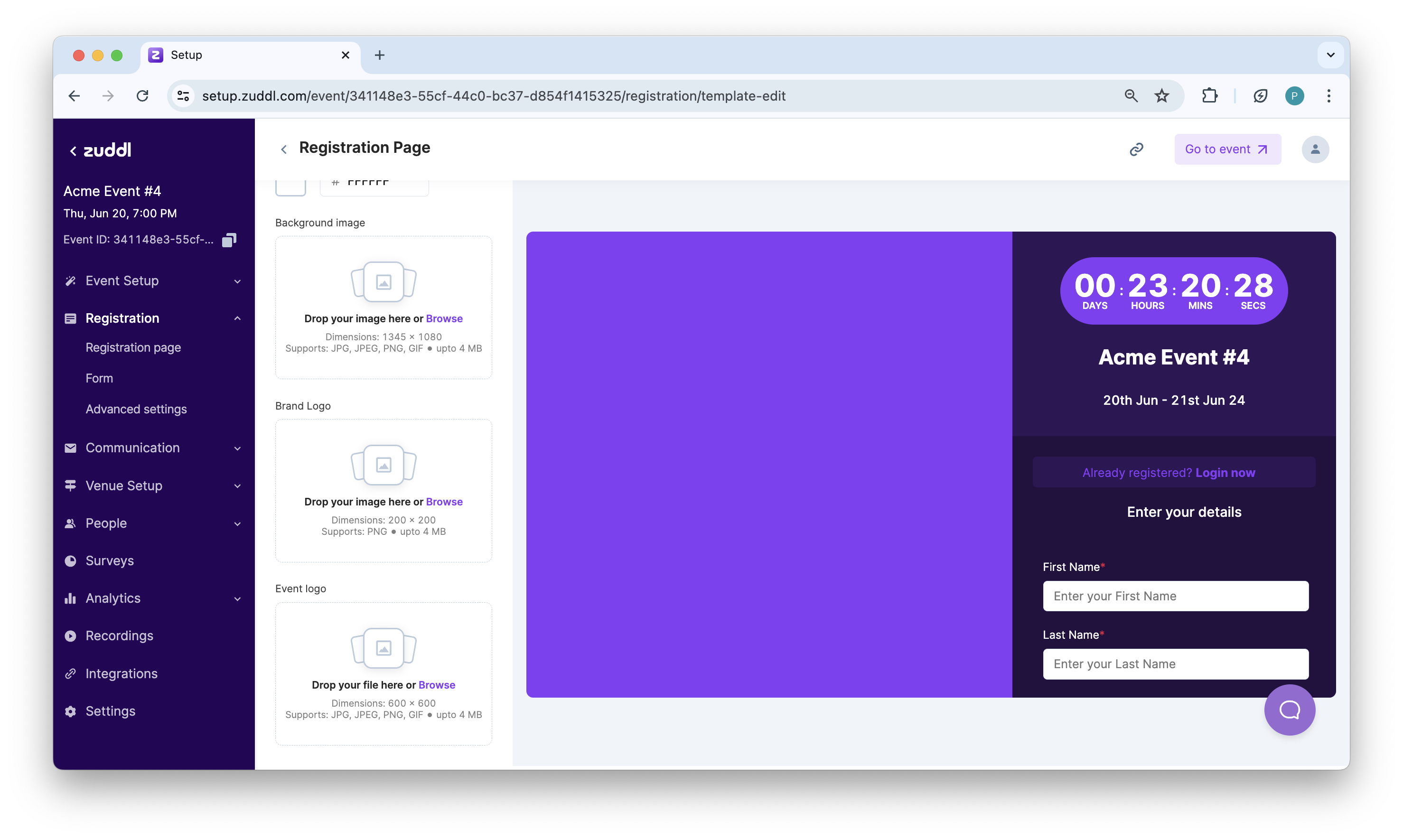Browse for a Brand Logo image

pos(444,502)
